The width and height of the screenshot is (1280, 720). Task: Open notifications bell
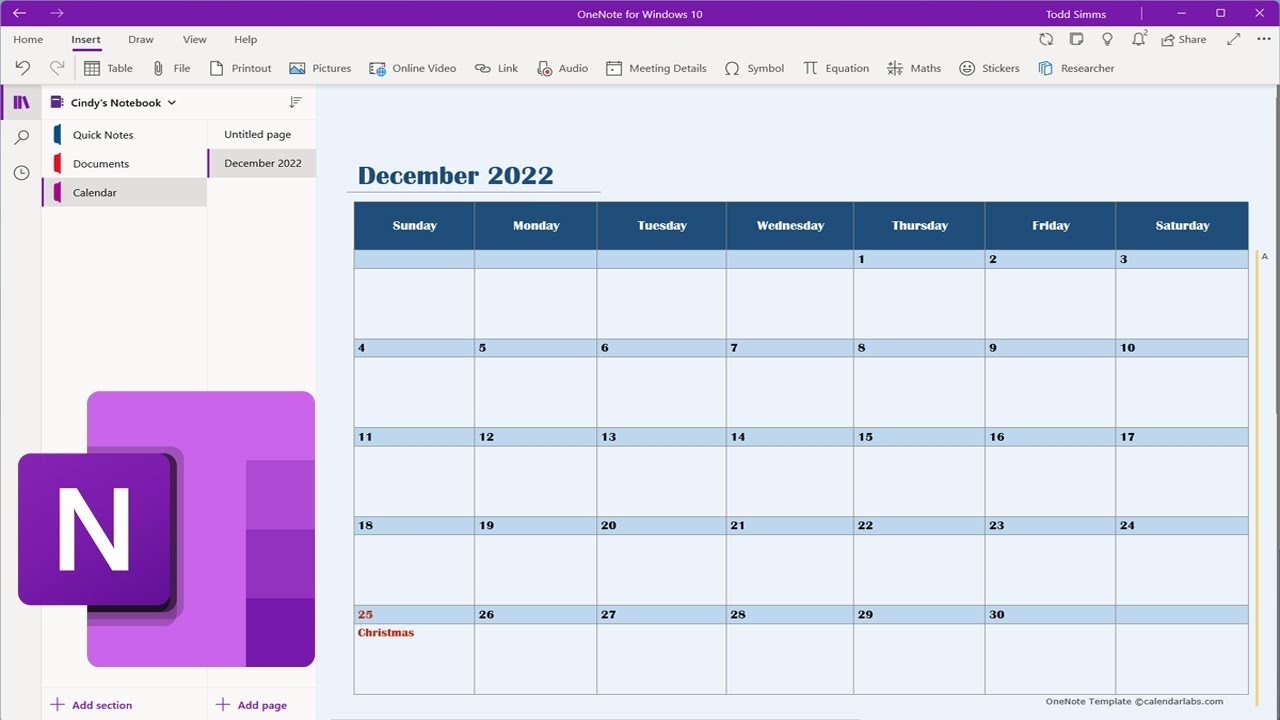coord(1139,39)
